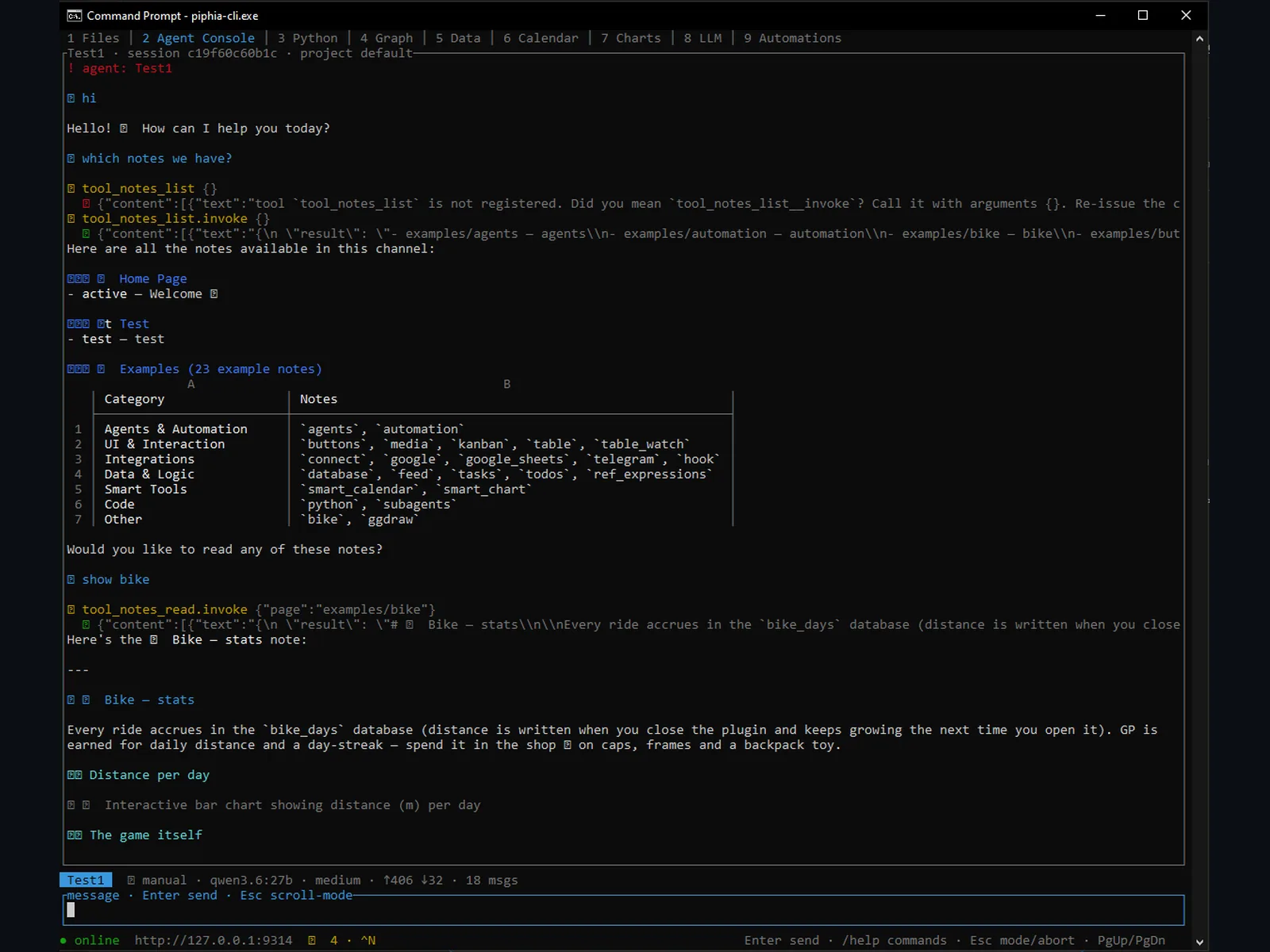Click the Distance per day heading

pyautogui.click(x=149, y=775)
